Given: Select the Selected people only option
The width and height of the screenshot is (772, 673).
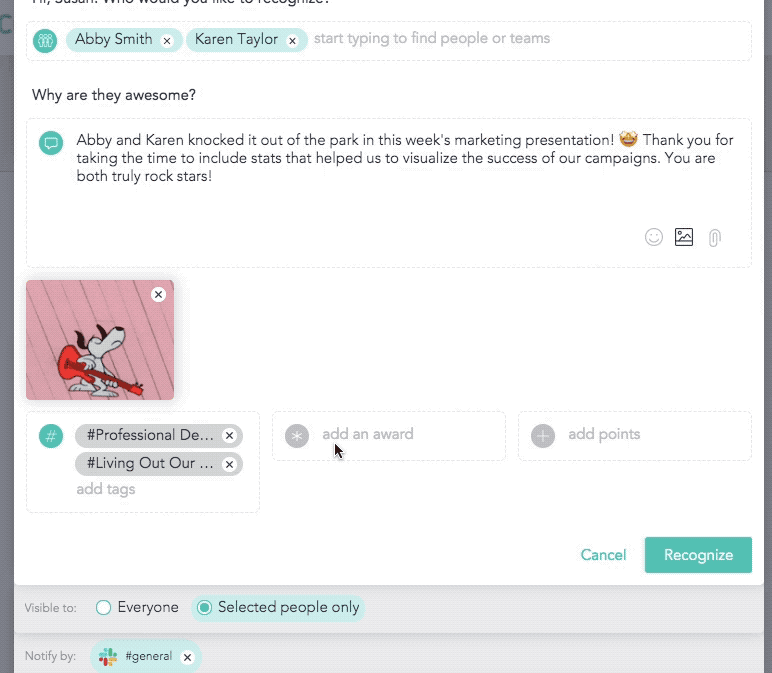Looking at the screenshot, I should click(278, 608).
